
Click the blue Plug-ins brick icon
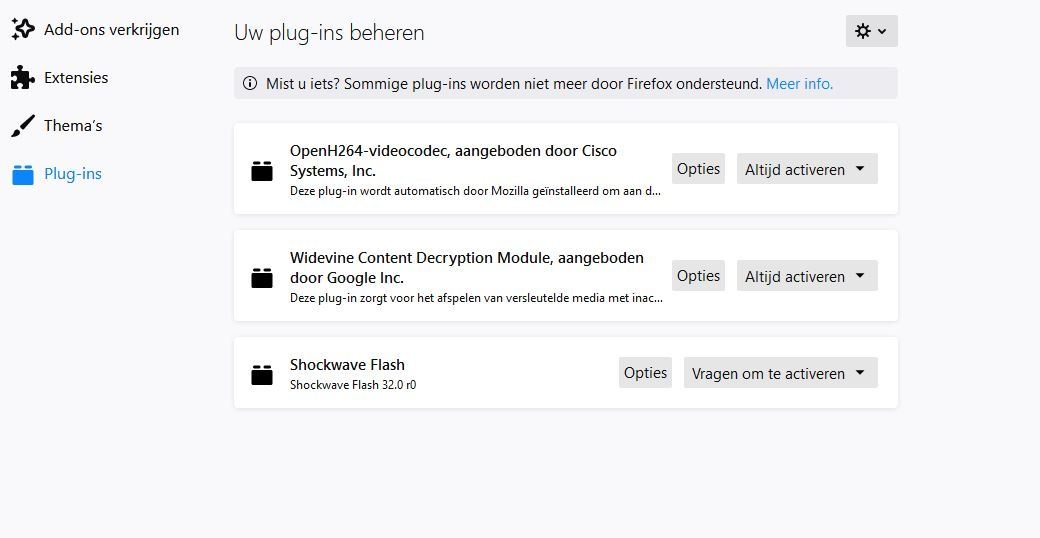[x=23, y=174]
